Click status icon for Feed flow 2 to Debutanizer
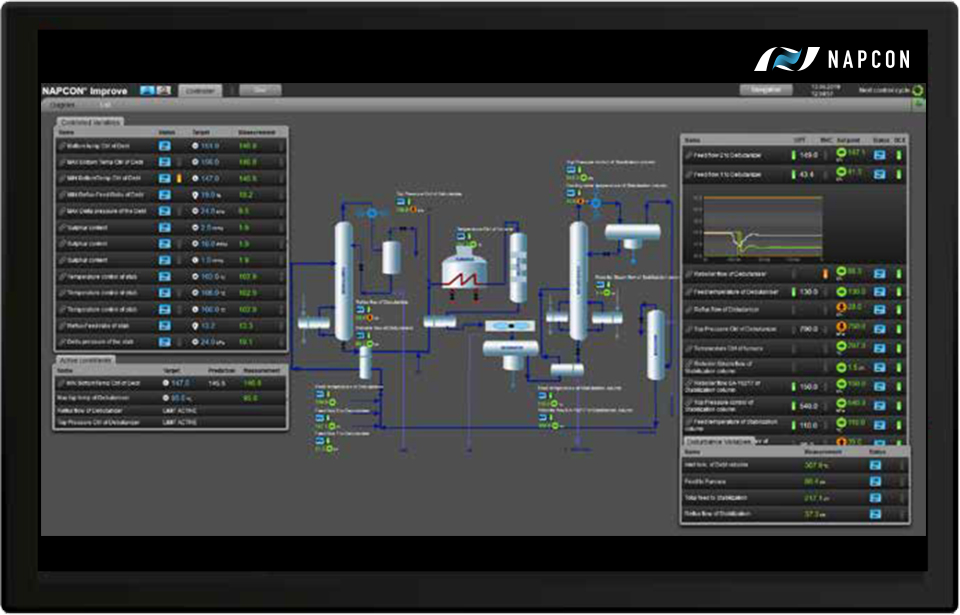 pyautogui.click(x=882, y=155)
